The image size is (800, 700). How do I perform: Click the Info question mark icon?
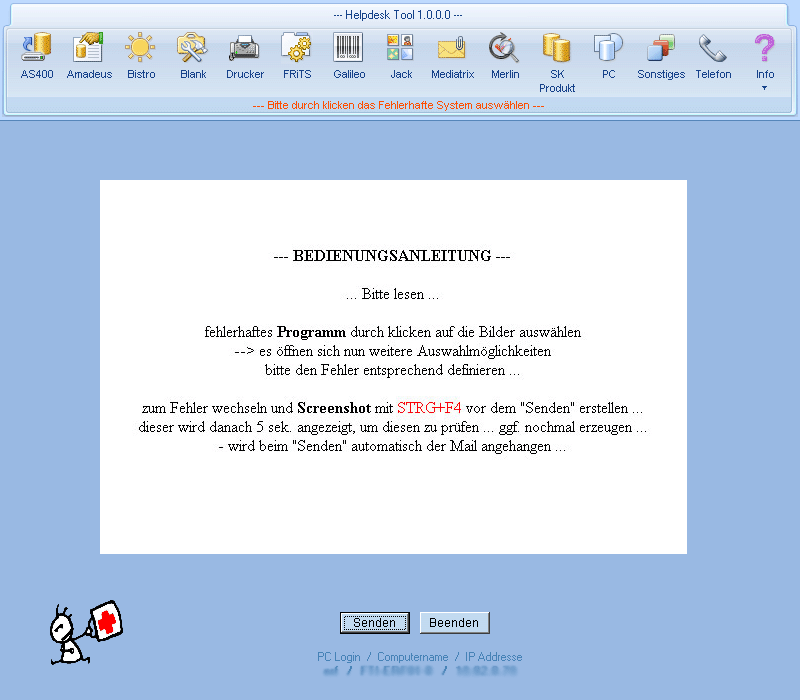point(765,48)
